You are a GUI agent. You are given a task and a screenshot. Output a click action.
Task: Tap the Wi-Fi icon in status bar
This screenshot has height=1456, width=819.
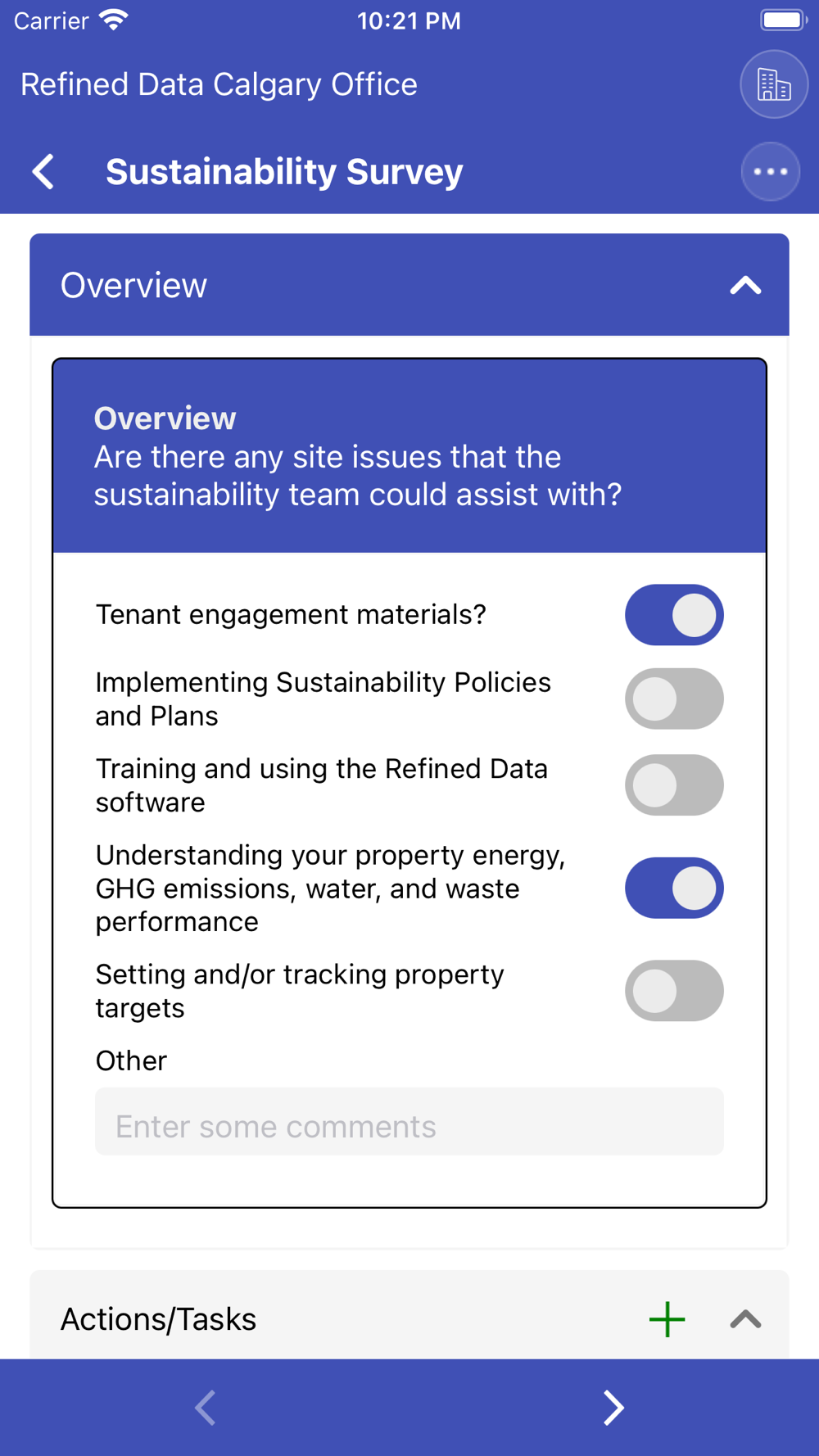(114, 20)
